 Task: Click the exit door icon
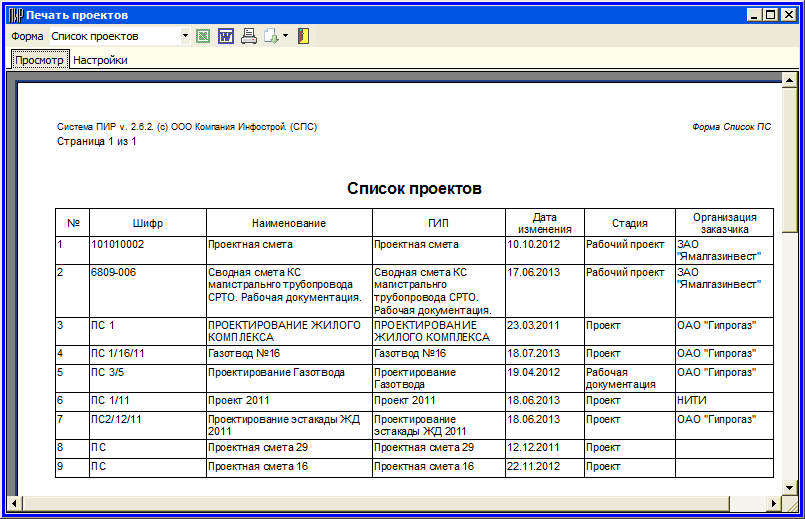coord(303,36)
